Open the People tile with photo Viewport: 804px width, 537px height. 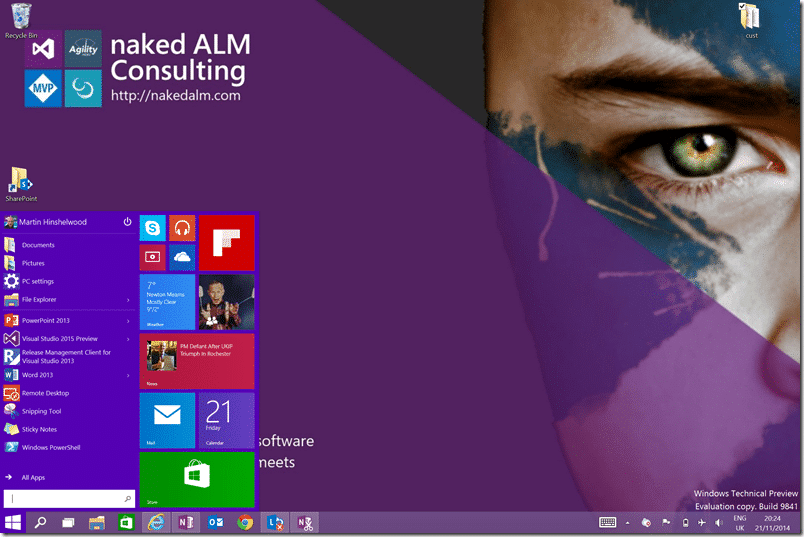tap(227, 302)
